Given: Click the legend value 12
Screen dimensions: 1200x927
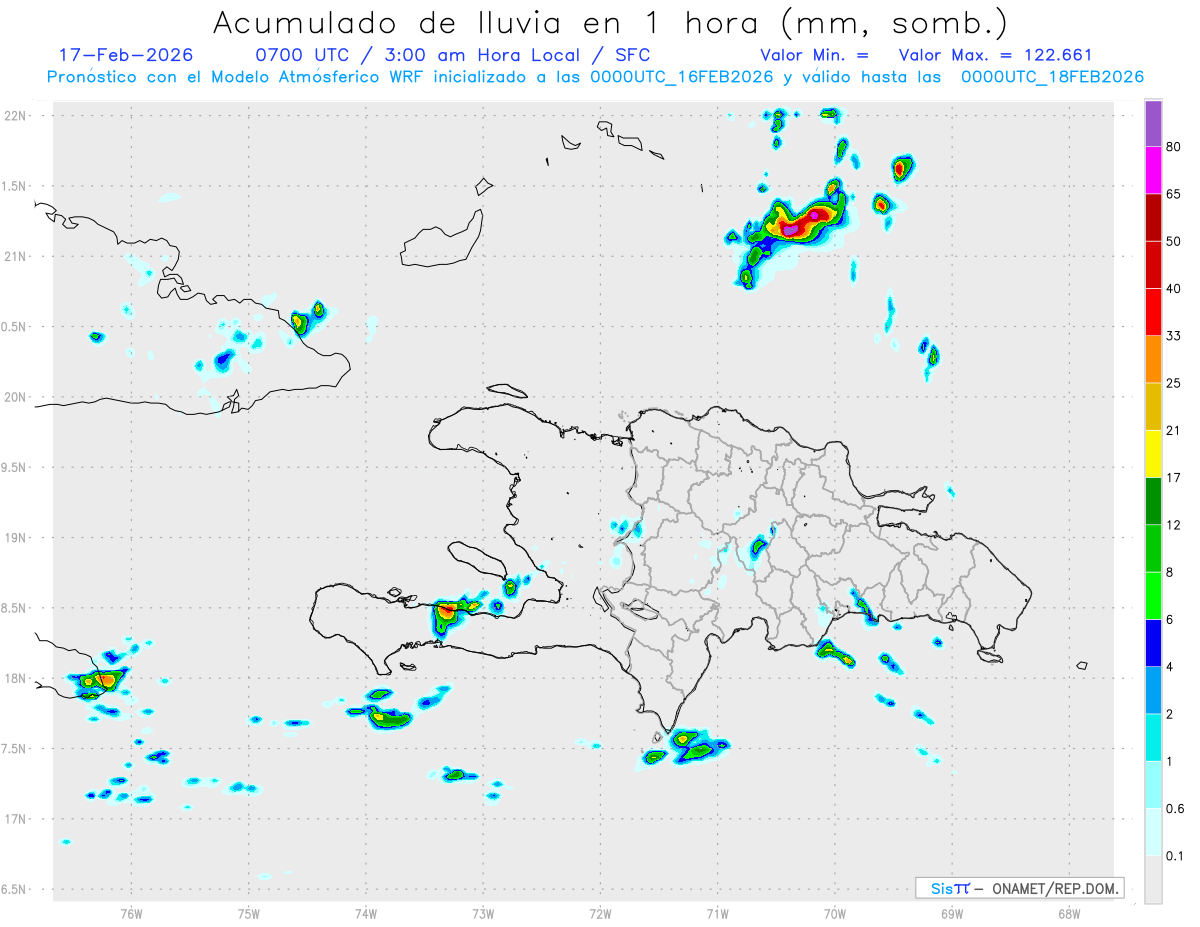Looking at the screenshot, I should [1174, 525].
